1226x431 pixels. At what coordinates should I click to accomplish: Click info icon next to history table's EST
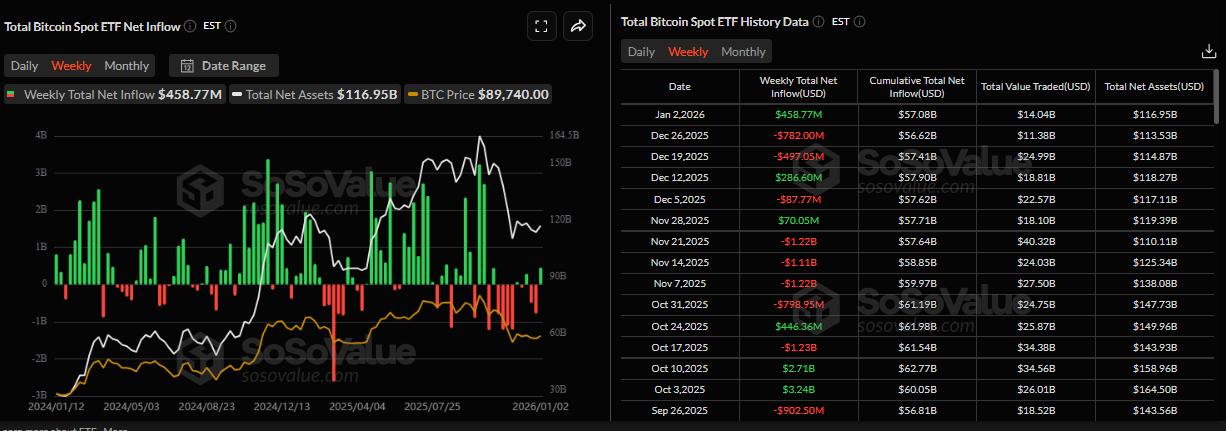[x=860, y=21]
